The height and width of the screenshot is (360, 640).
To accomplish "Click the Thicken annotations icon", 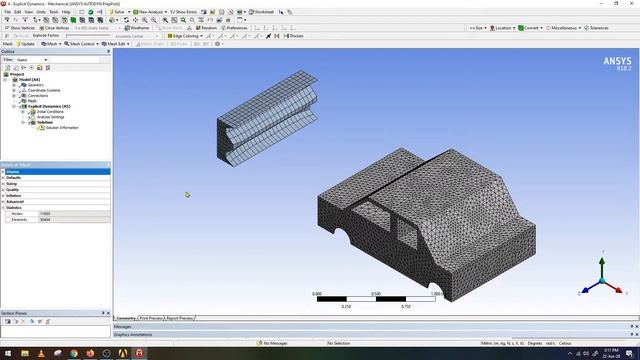I will pyautogui.click(x=293, y=36).
